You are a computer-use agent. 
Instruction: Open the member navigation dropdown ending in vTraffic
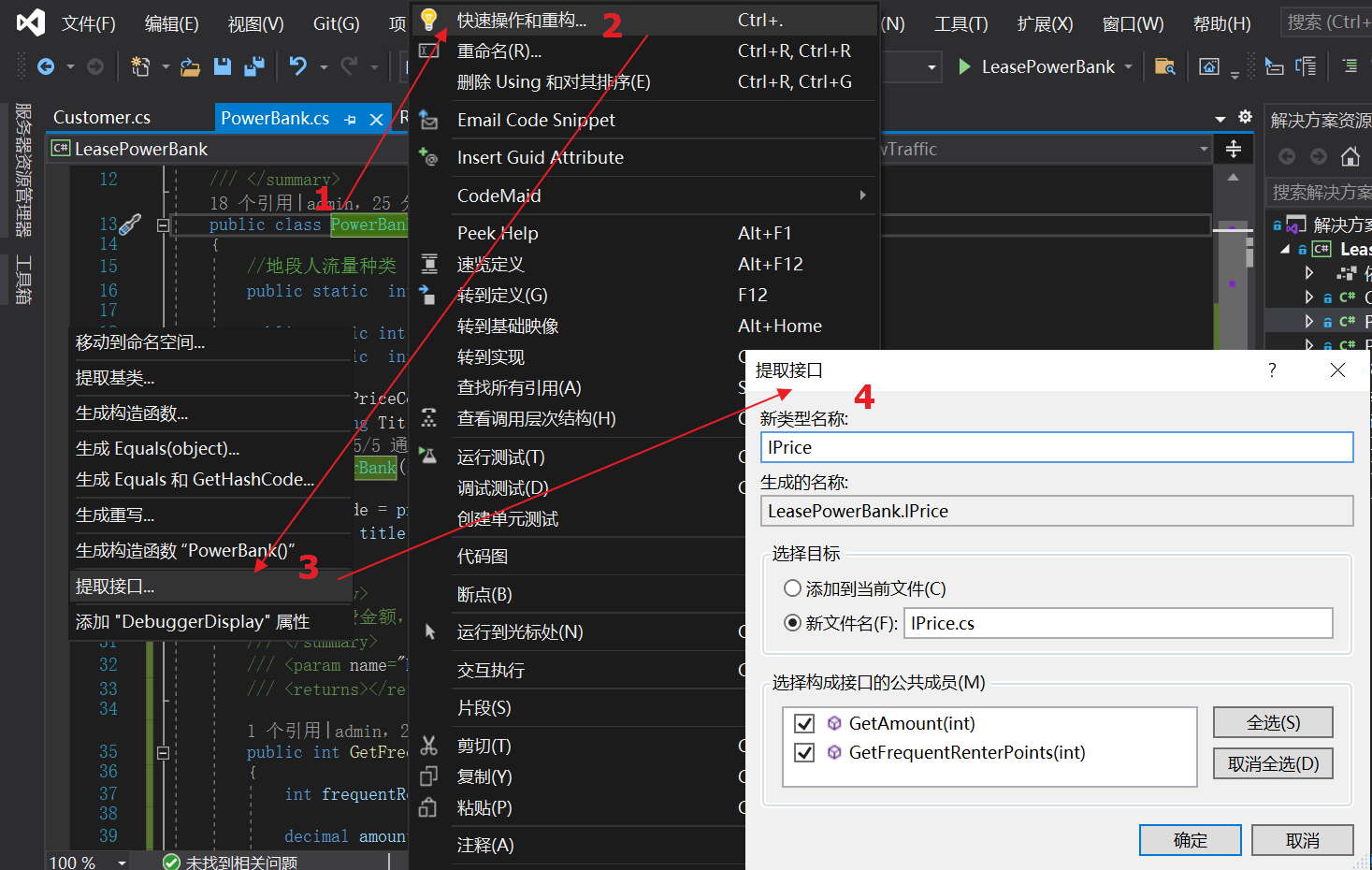tap(1204, 149)
